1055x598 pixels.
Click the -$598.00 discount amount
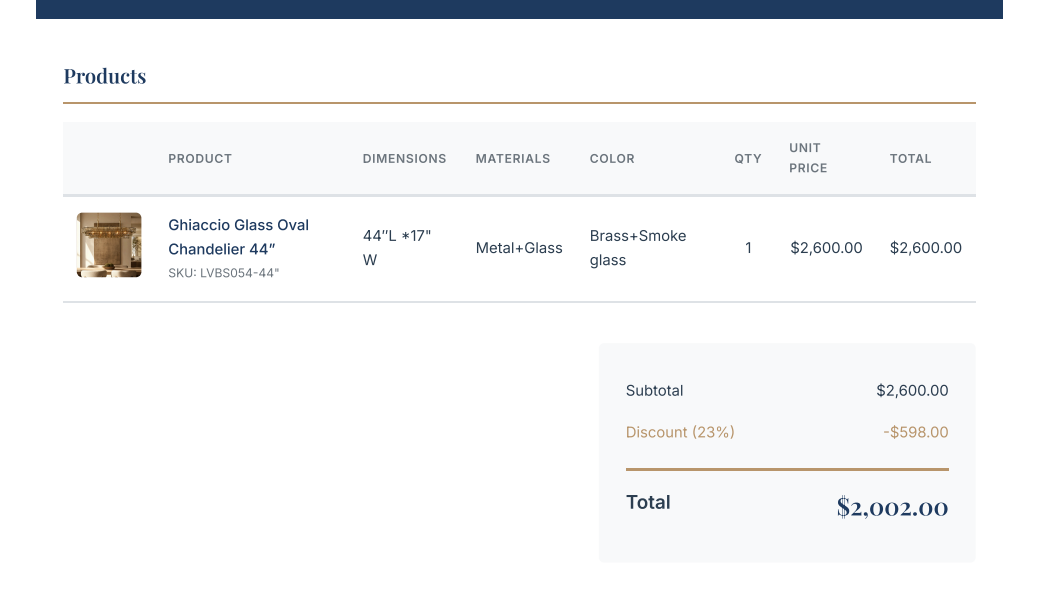916,433
